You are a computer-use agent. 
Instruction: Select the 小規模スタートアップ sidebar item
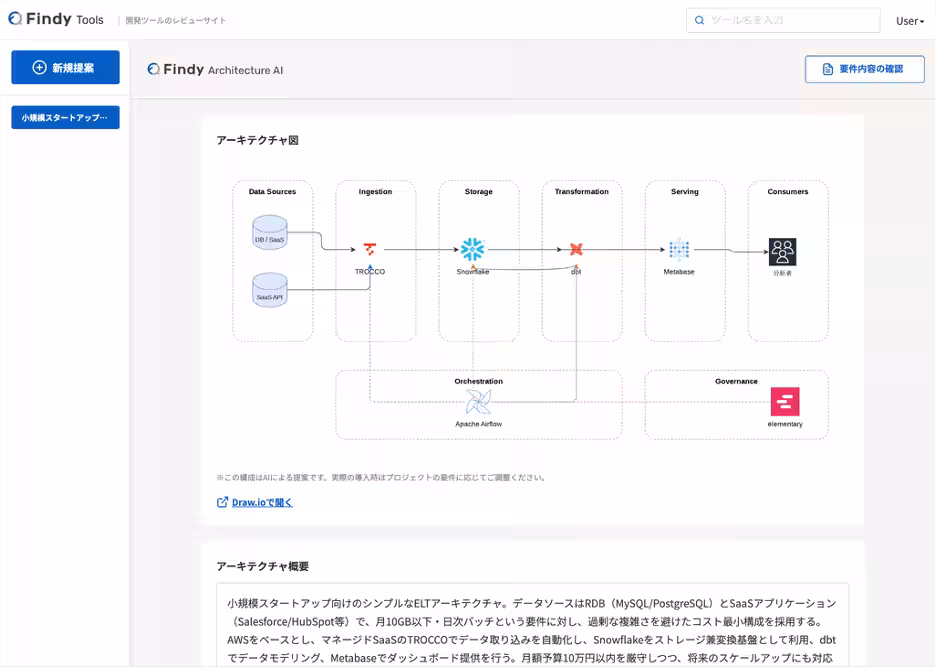coord(66,118)
